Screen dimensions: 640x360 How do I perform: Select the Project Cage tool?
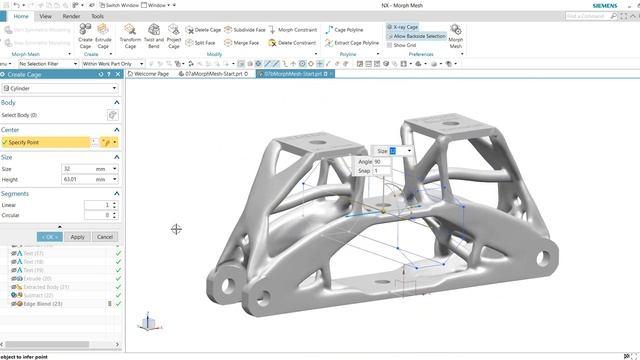pyautogui.click(x=173, y=36)
